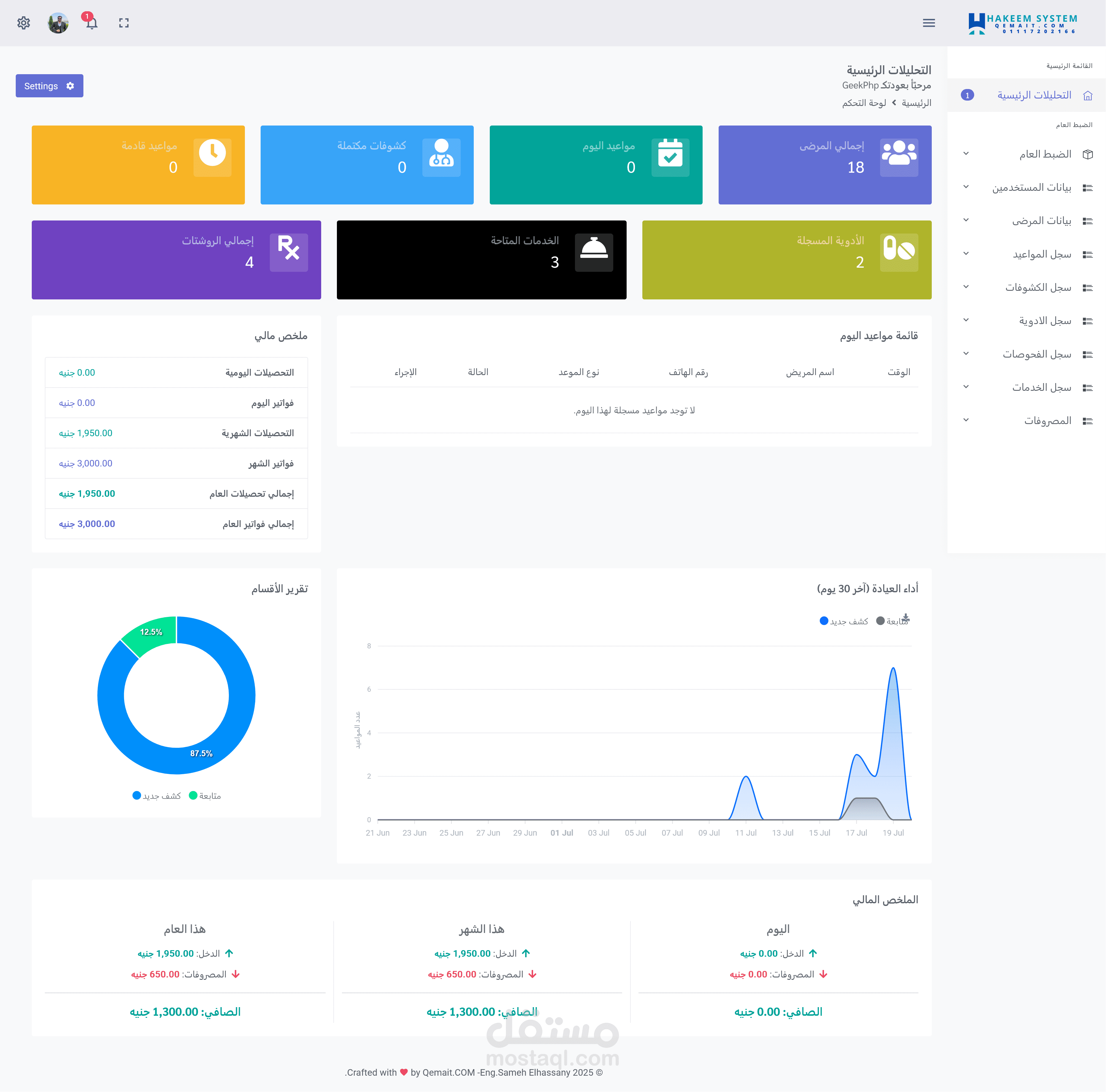Screen dimensions: 1106x1092
Task: Click the blue Settings button
Action: pos(49,86)
